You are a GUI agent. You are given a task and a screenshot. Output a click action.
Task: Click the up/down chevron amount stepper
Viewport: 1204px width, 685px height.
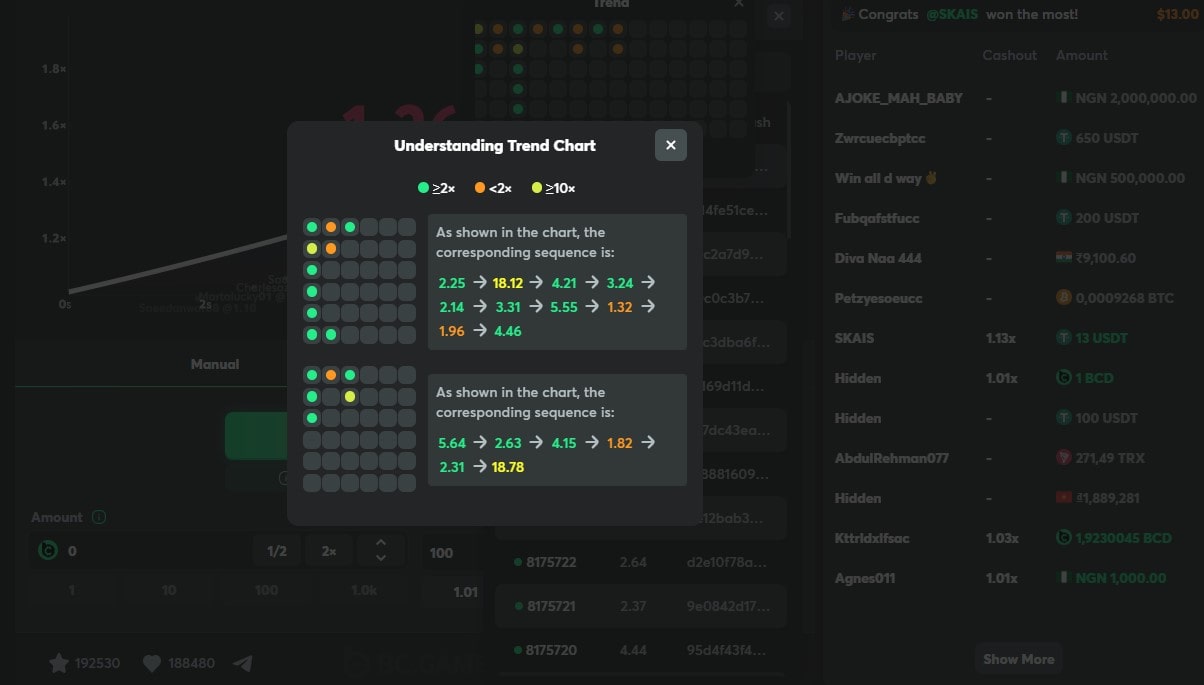(380, 551)
